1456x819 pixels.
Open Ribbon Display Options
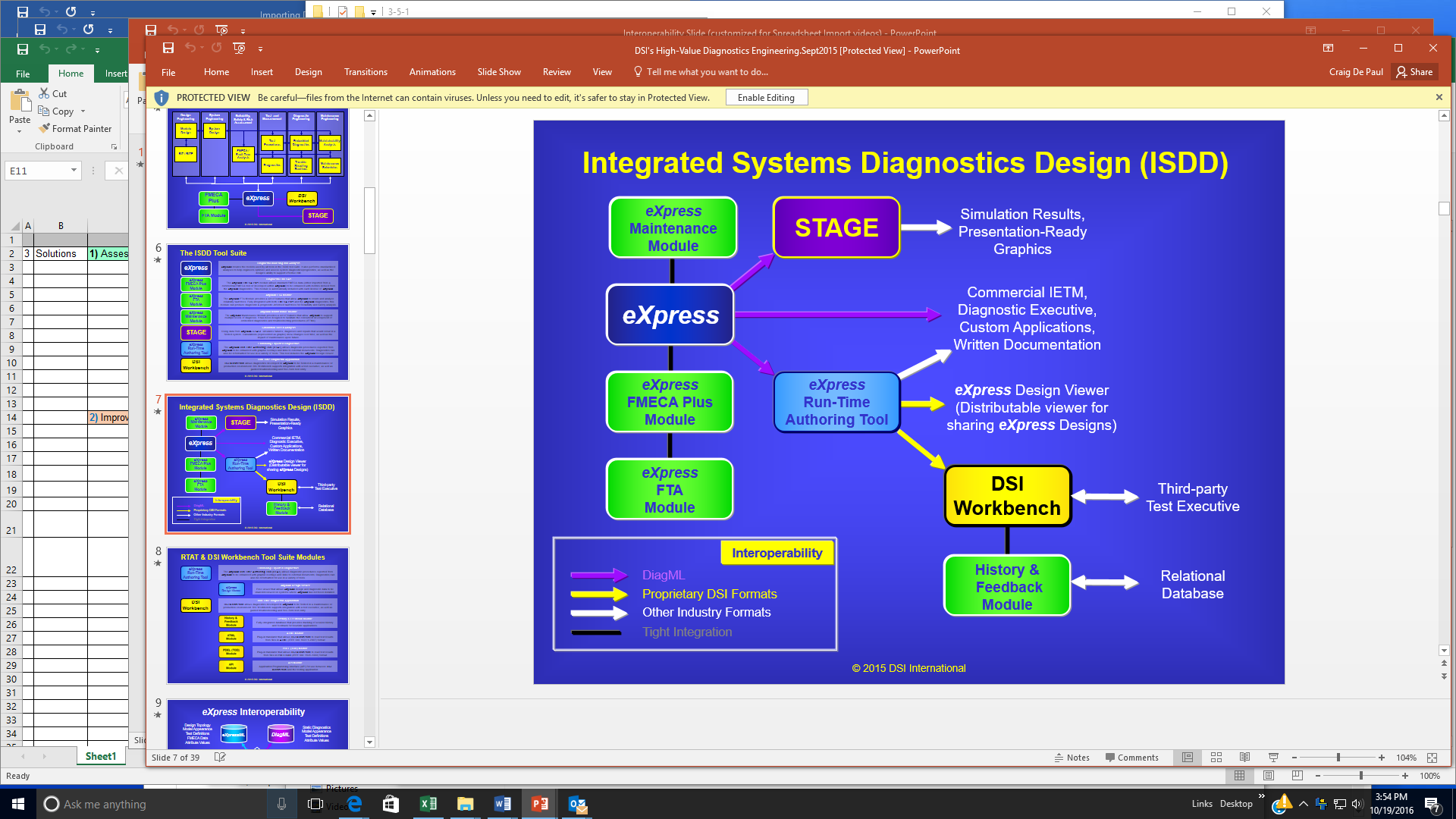tap(1328, 49)
